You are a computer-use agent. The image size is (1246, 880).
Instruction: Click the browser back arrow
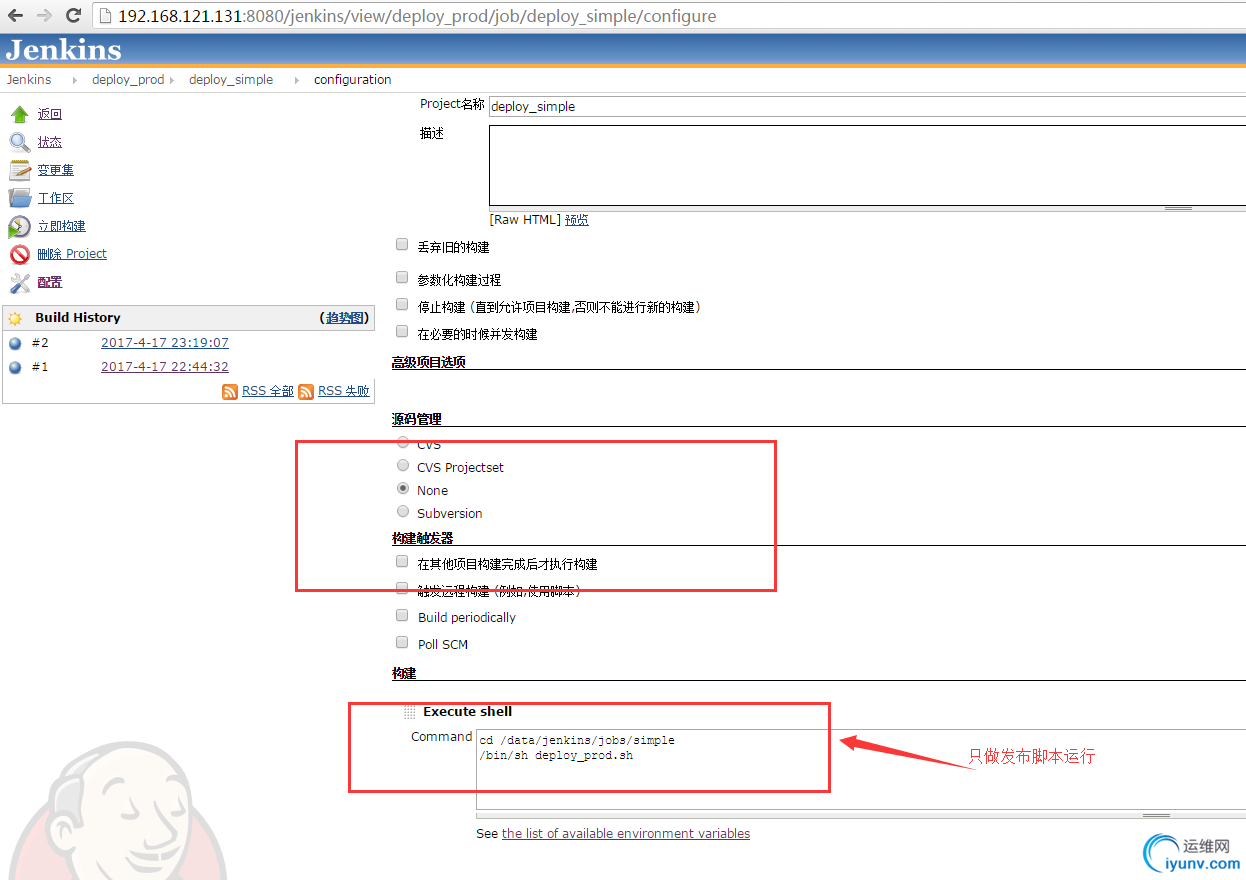[15, 15]
